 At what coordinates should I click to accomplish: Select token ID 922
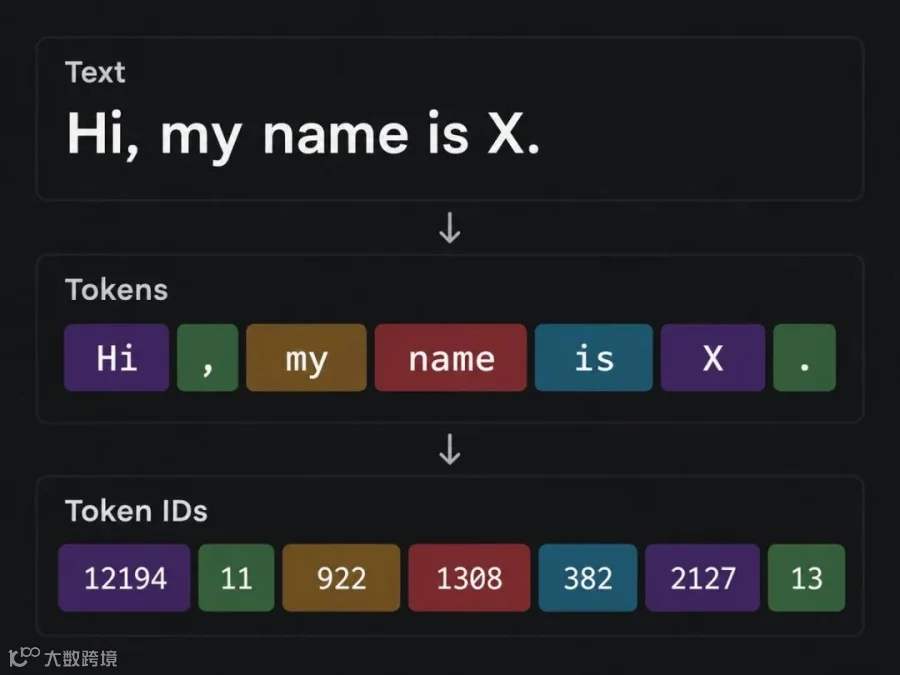(342, 578)
